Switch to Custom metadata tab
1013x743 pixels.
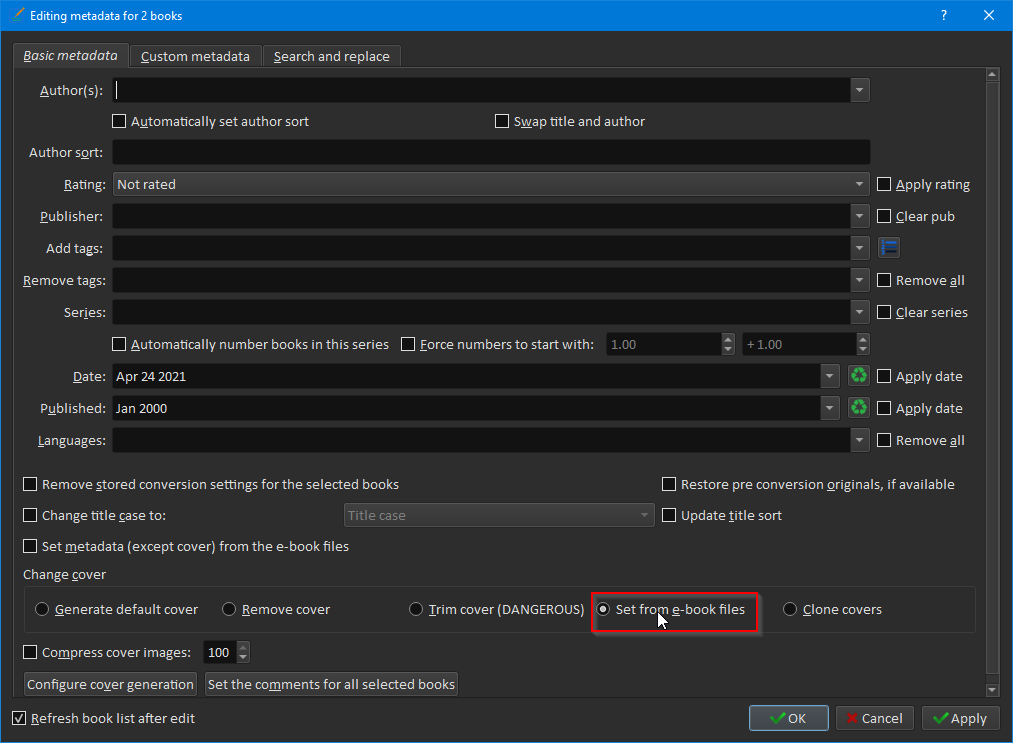[x=195, y=56]
